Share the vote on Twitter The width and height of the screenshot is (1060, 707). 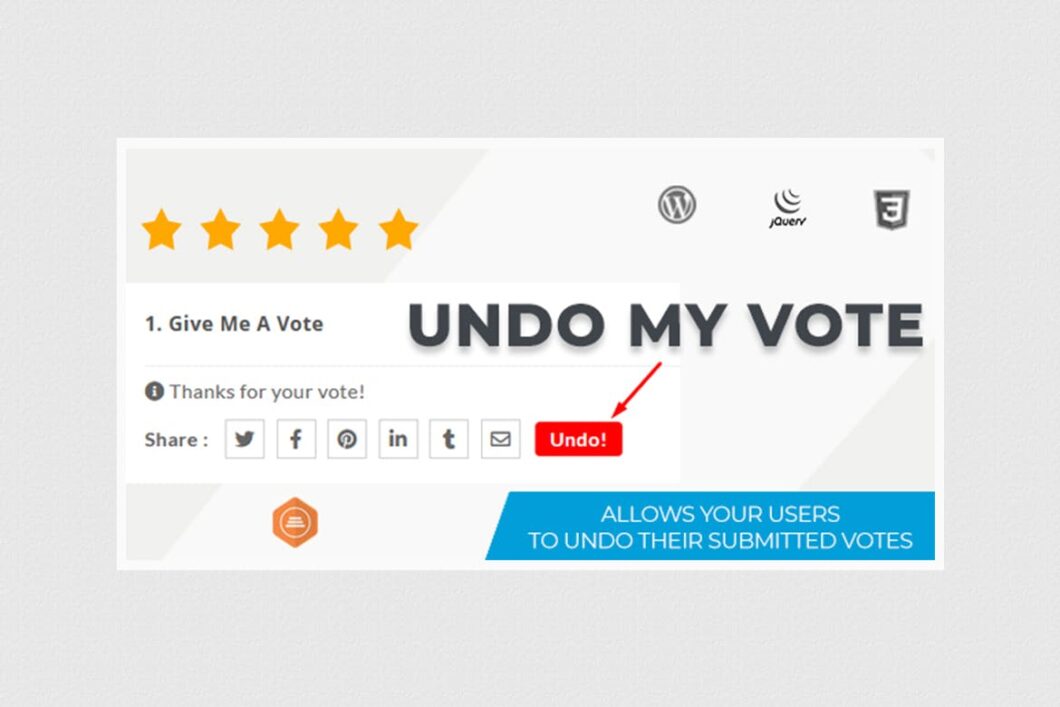[244, 438]
